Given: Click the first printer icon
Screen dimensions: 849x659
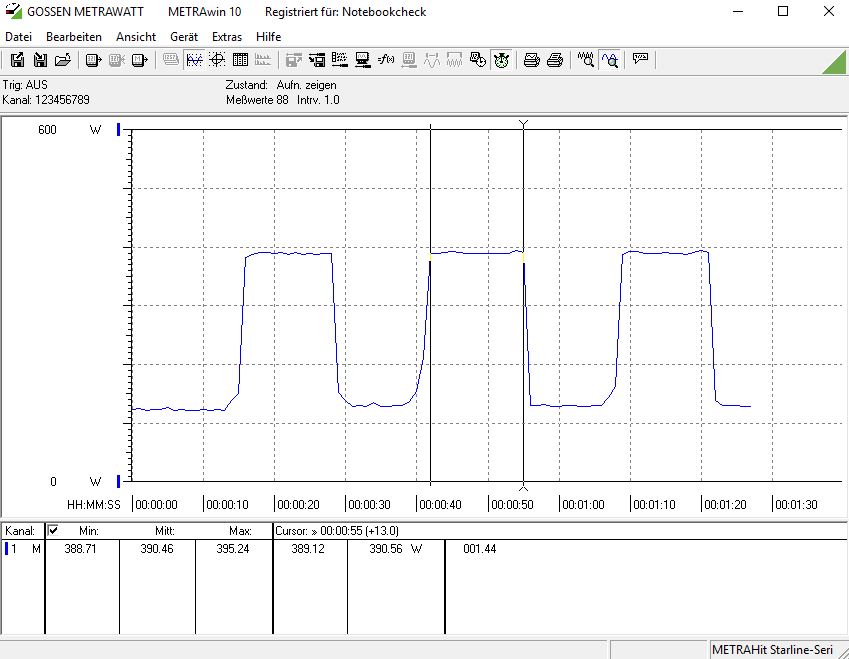Looking at the screenshot, I should pos(532,60).
